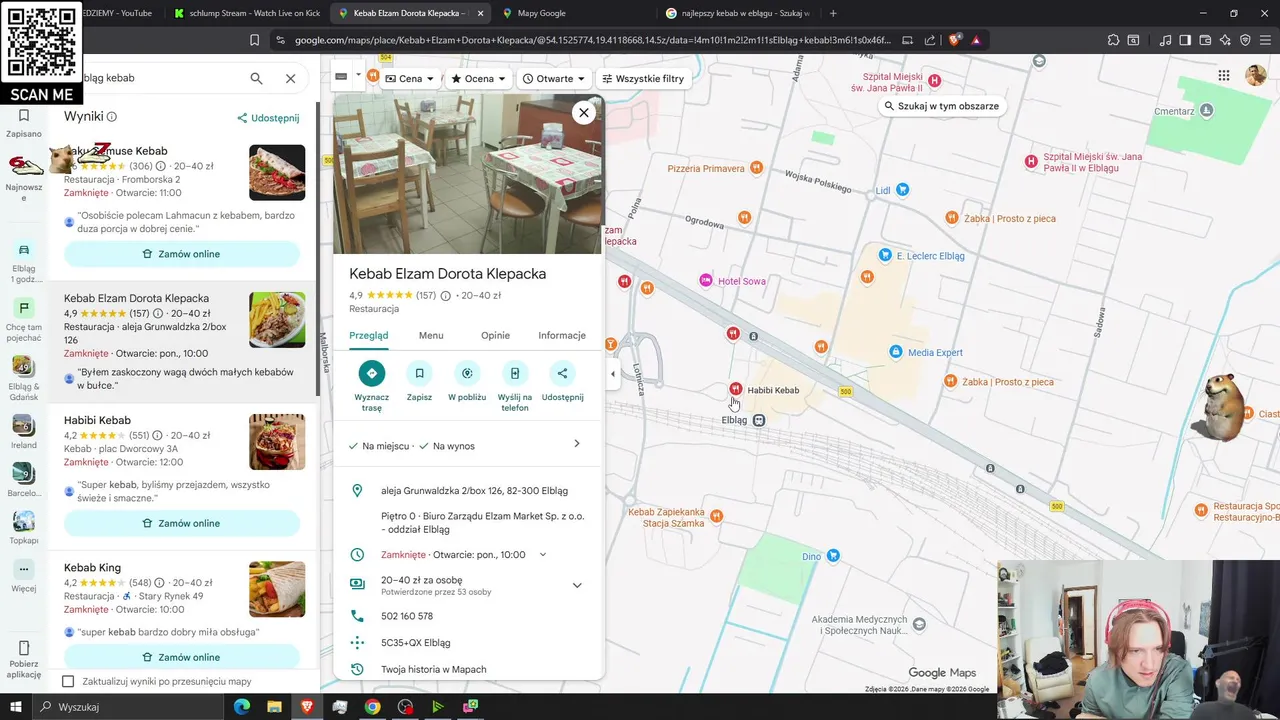Click the Udostępnij share link in results

coord(268,118)
